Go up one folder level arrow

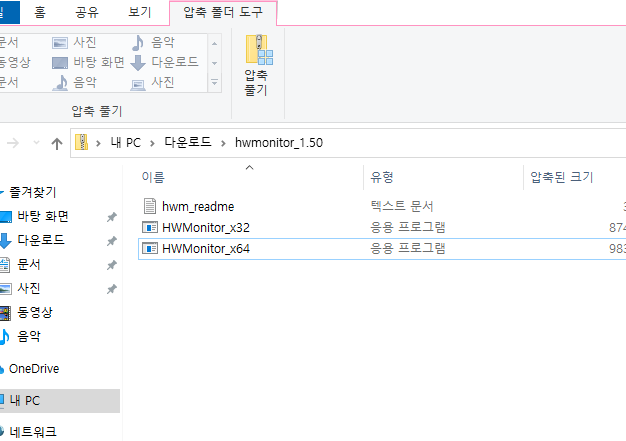point(57,143)
